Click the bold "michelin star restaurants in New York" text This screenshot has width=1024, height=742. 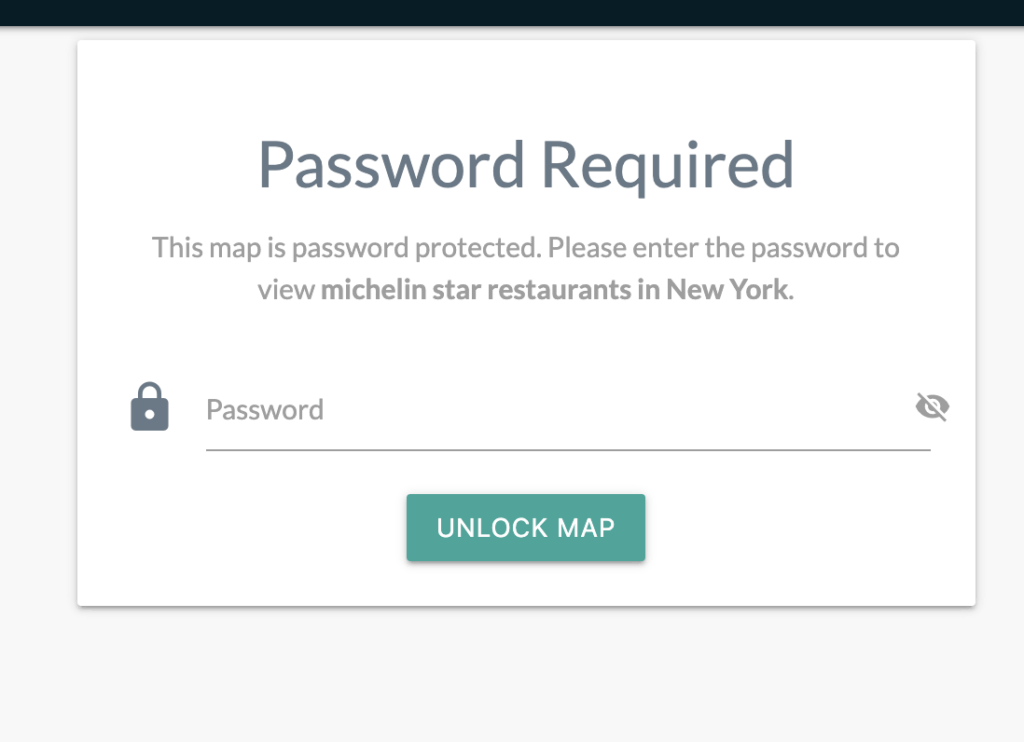tap(554, 291)
